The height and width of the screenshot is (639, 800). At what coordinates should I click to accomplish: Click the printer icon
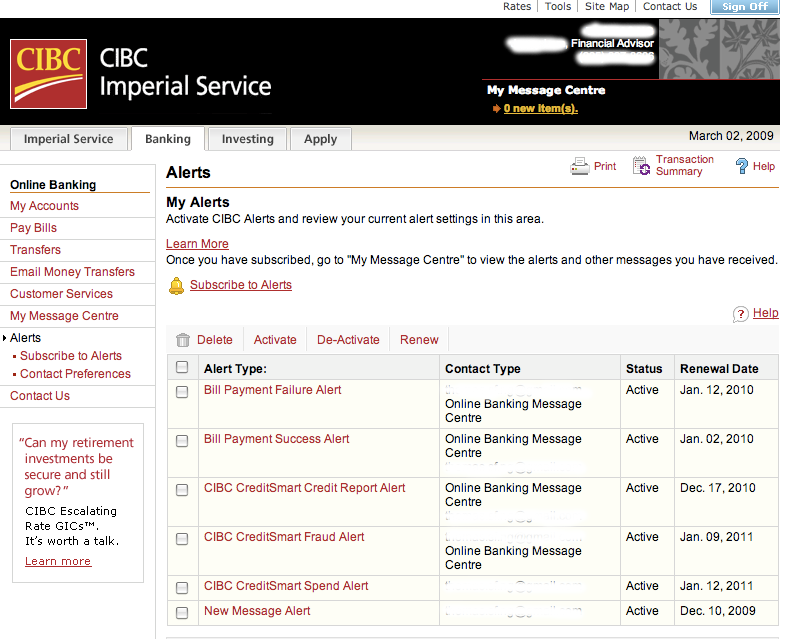[580, 166]
